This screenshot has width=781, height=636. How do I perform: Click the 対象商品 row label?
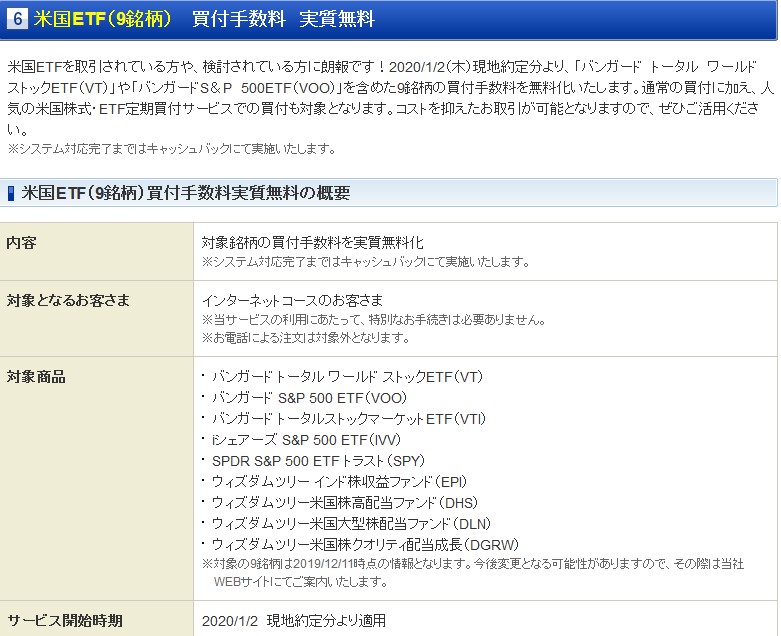tap(36, 377)
